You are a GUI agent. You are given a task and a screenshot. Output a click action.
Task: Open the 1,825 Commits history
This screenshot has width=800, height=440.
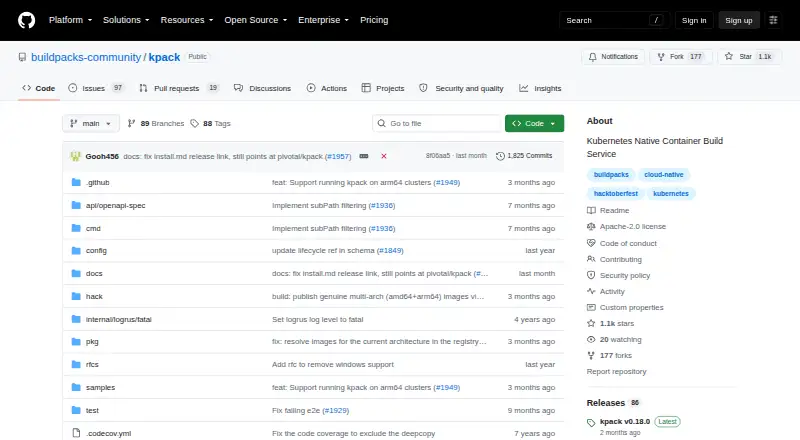[x=524, y=156]
